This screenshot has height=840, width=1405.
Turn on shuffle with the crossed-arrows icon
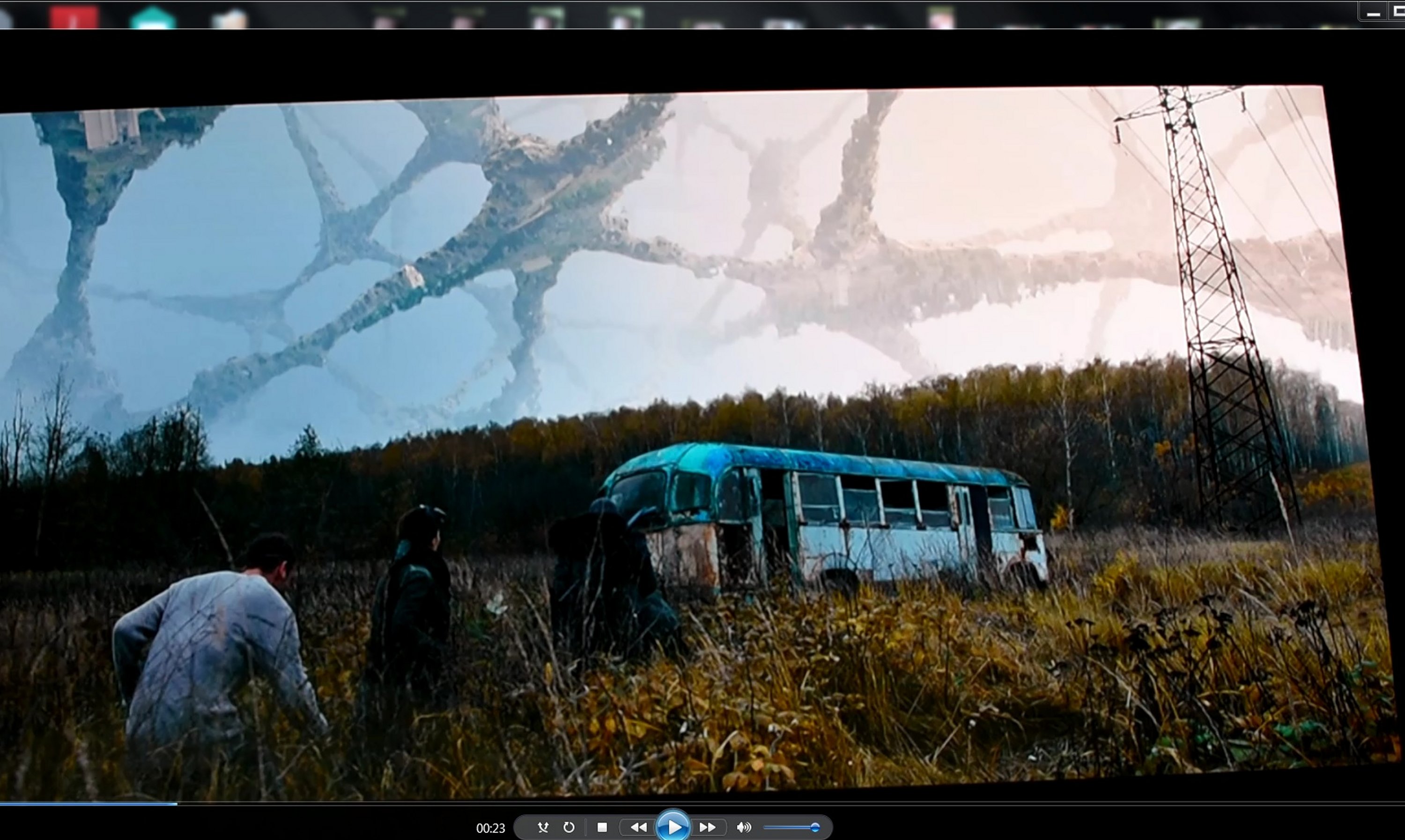(542, 827)
